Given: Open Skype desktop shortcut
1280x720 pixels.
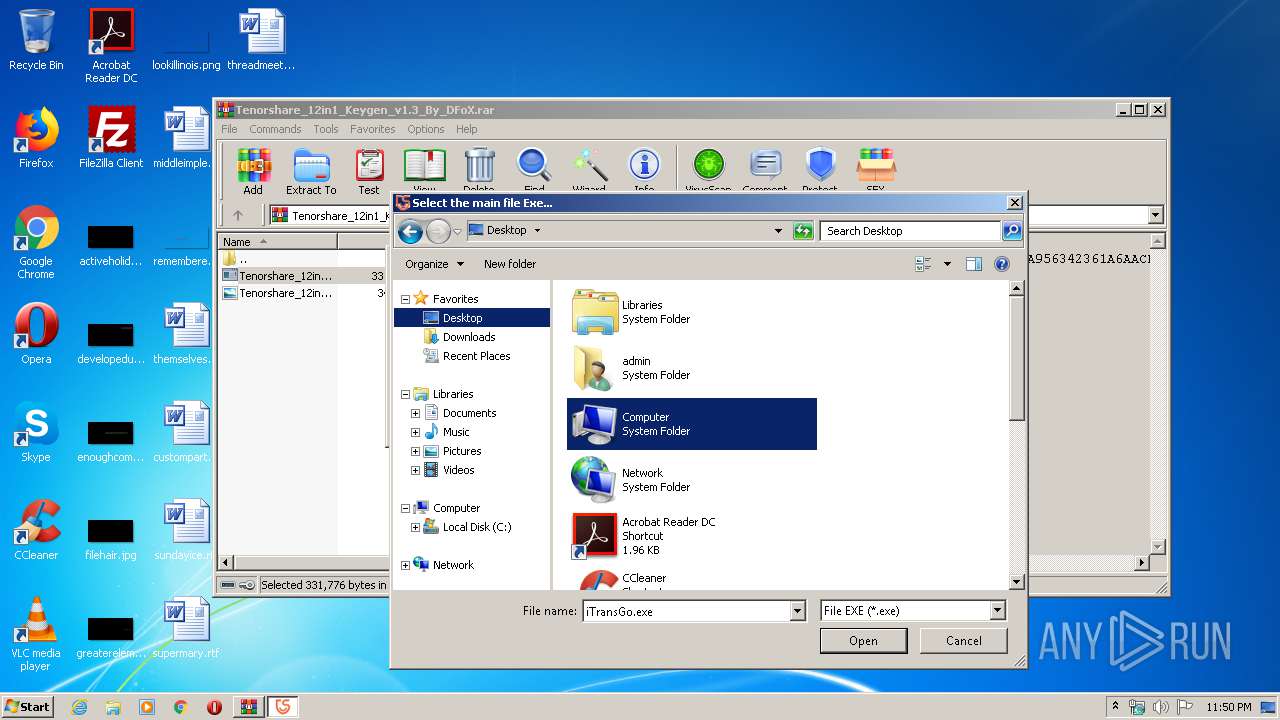Looking at the screenshot, I should coord(36,432).
